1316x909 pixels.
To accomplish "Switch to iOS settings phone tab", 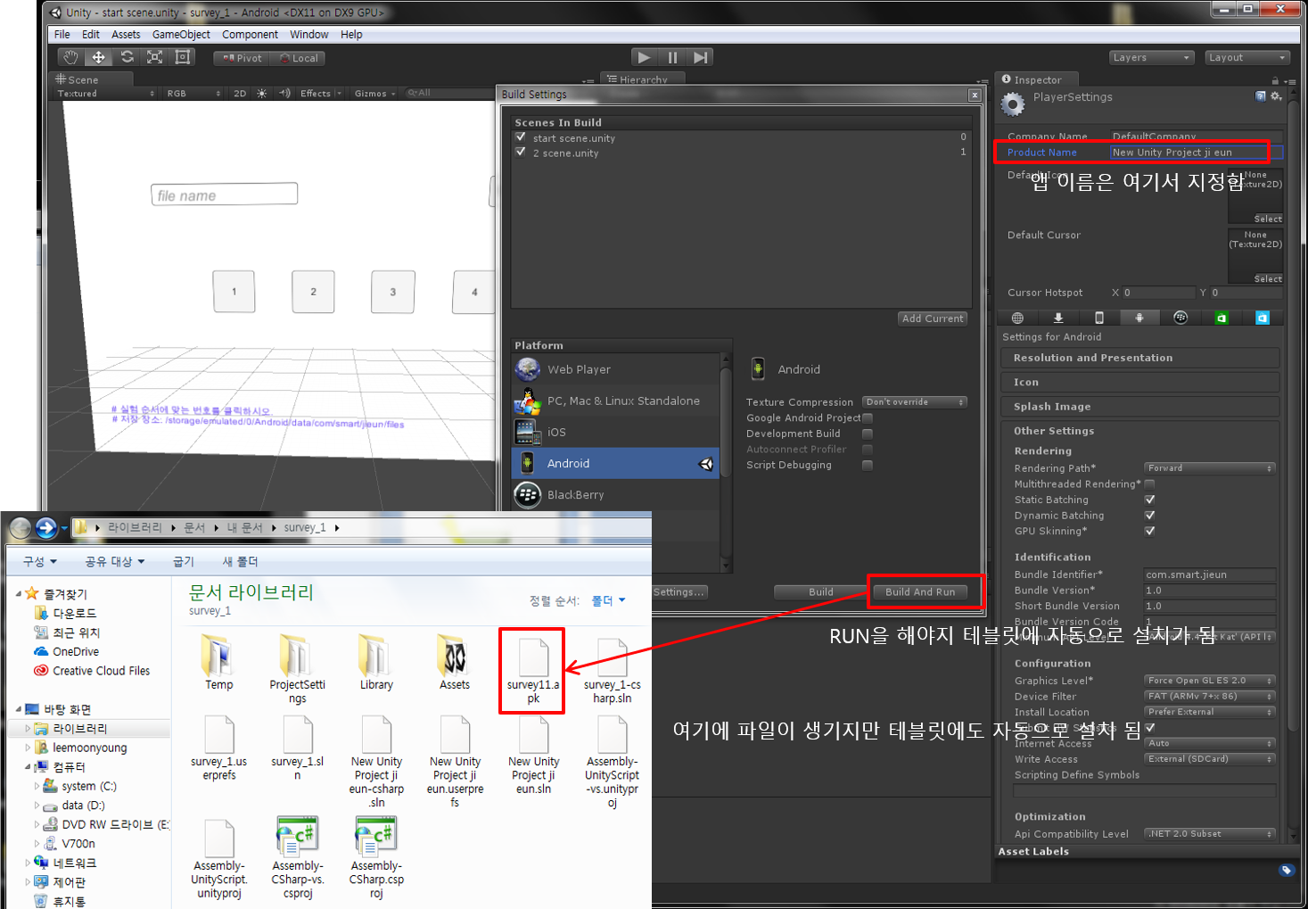I will coord(1098,318).
